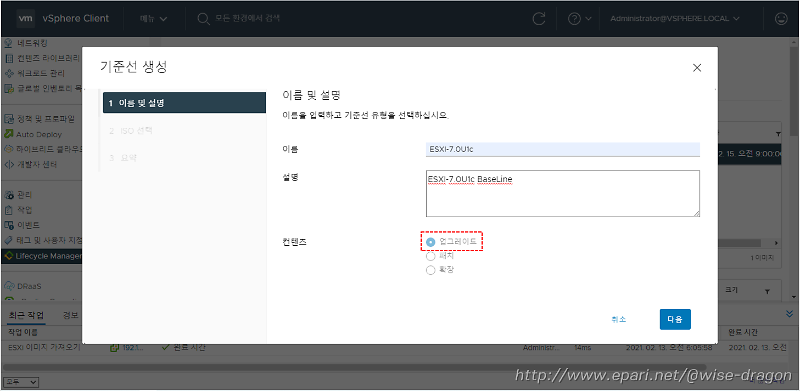Click the 완료 시간 status with checkmark
This screenshot has height=391, width=800.
(184, 348)
